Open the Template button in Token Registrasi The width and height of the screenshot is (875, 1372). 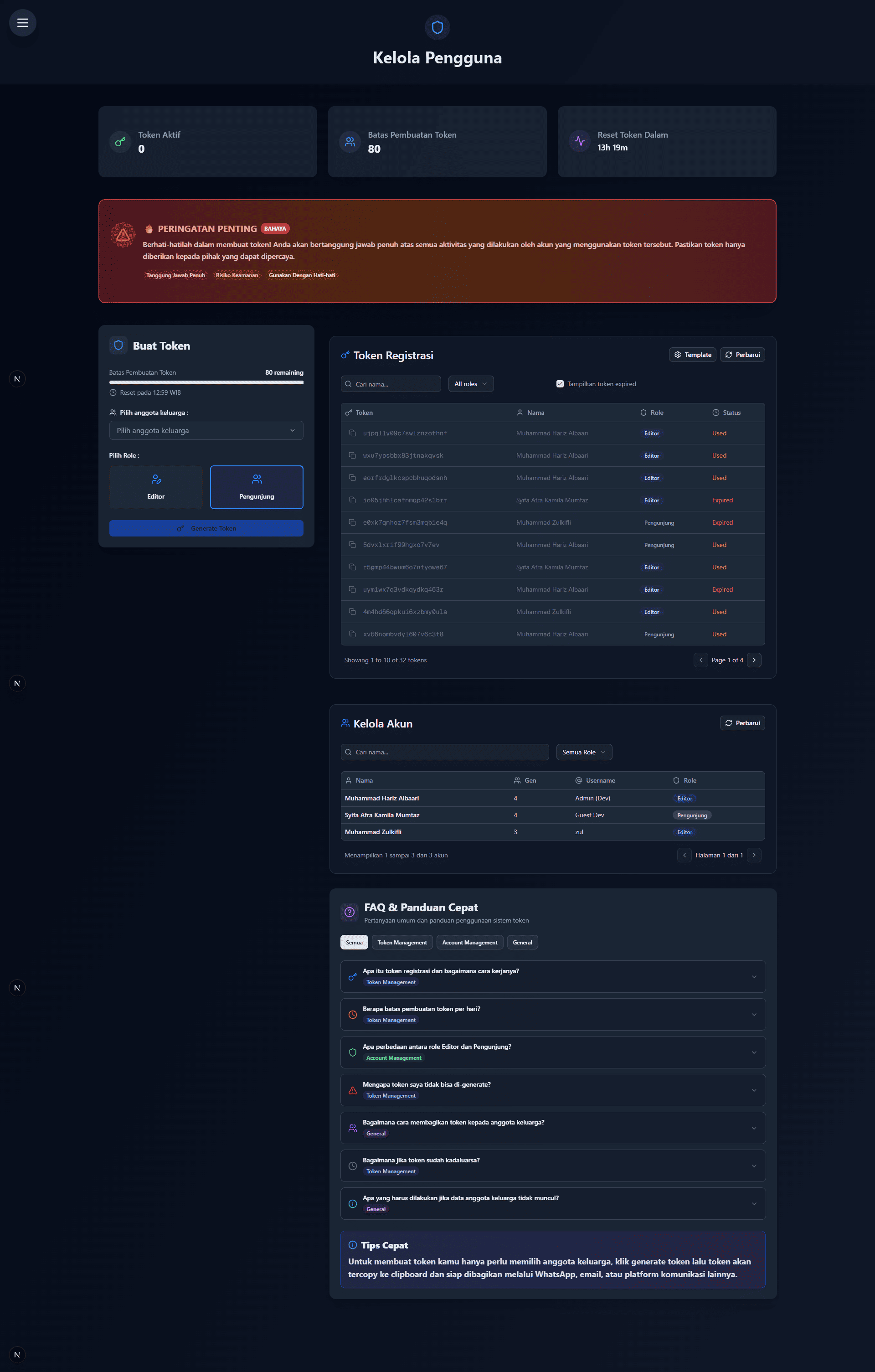tap(692, 355)
